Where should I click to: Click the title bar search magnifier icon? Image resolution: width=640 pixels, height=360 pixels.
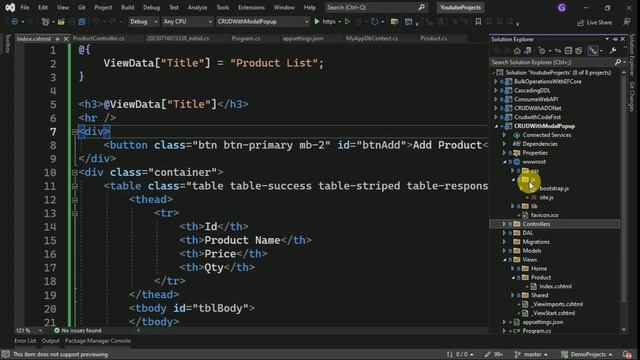(x=422, y=7)
